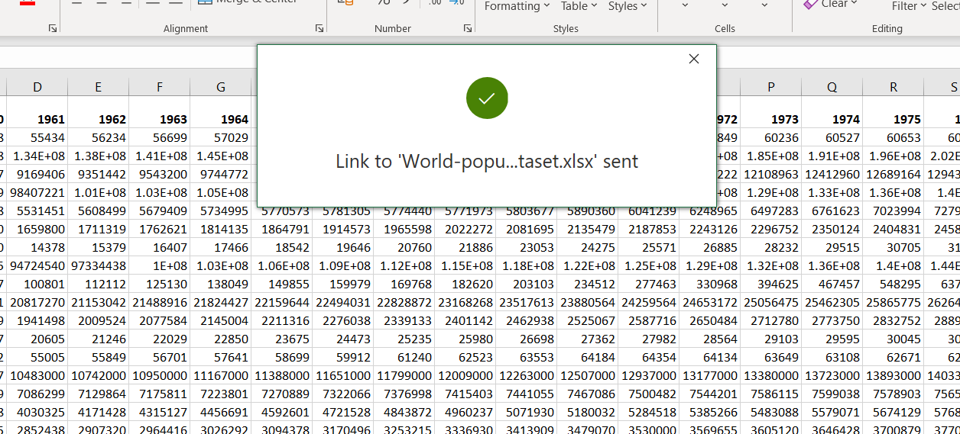Viewport: 960px width, 434px height.
Task: Select the cell containing 12689164
Action: point(894,174)
